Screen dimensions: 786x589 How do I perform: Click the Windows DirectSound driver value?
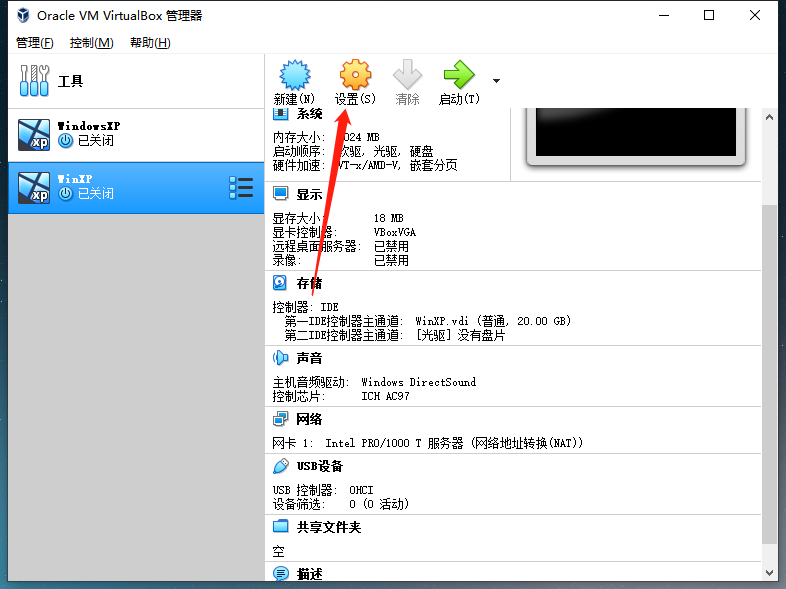coord(419,382)
